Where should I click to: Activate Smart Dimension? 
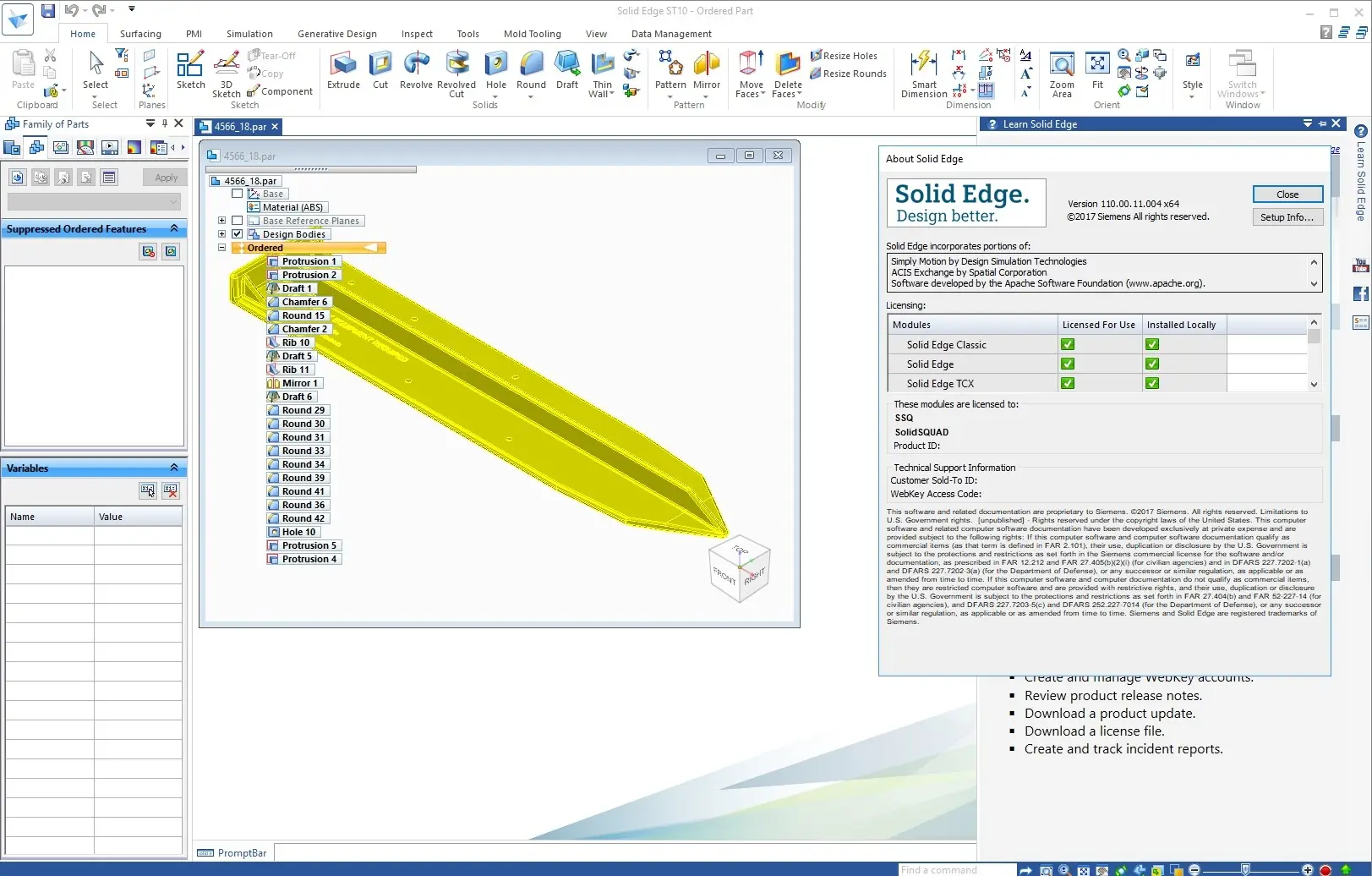point(924,74)
